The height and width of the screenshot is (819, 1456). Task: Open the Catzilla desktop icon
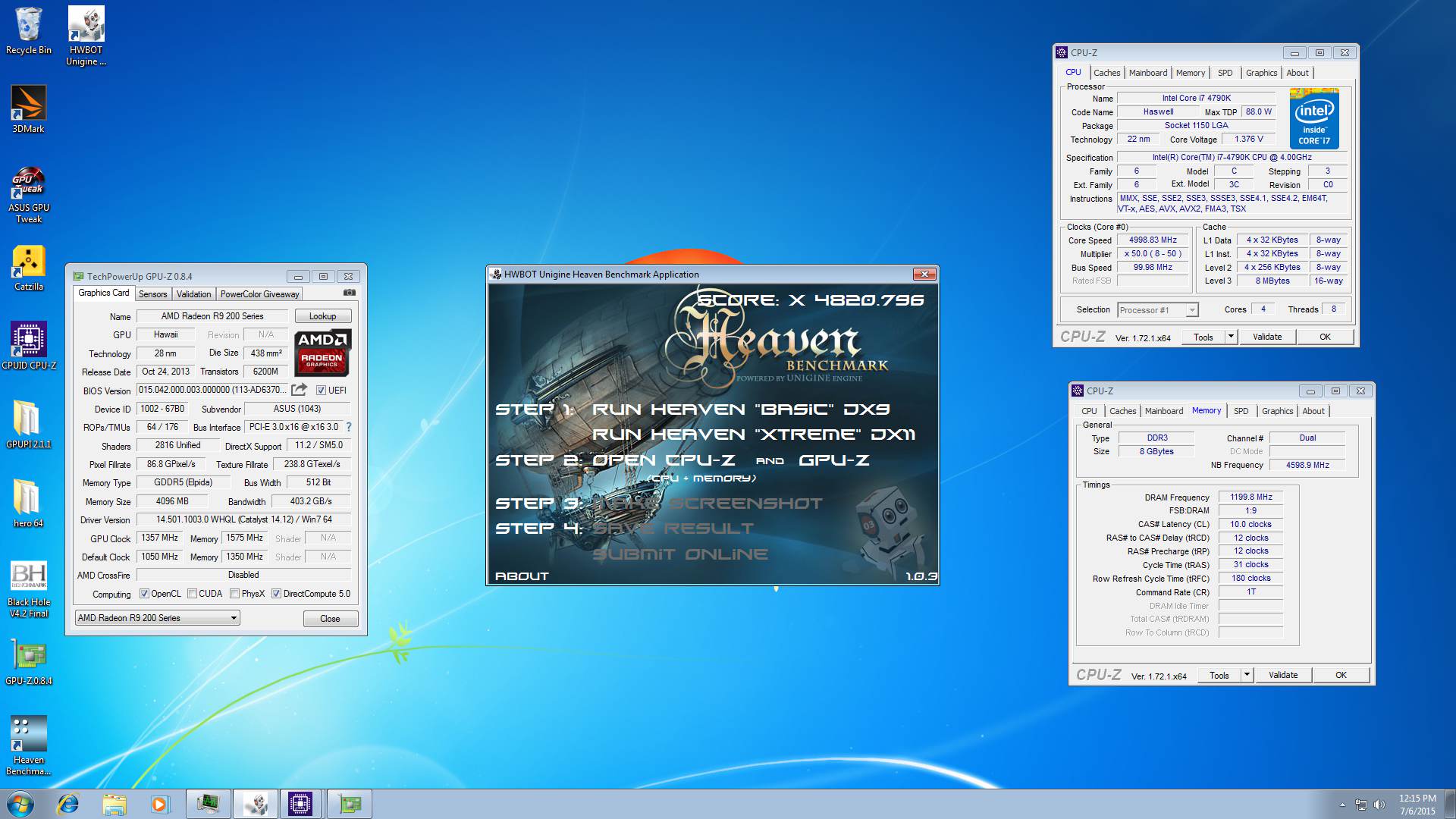pyautogui.click(x=29, y=268)
